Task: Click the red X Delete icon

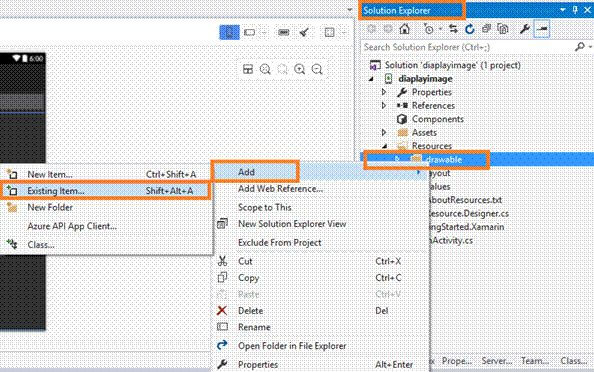Action: point(222,311)
